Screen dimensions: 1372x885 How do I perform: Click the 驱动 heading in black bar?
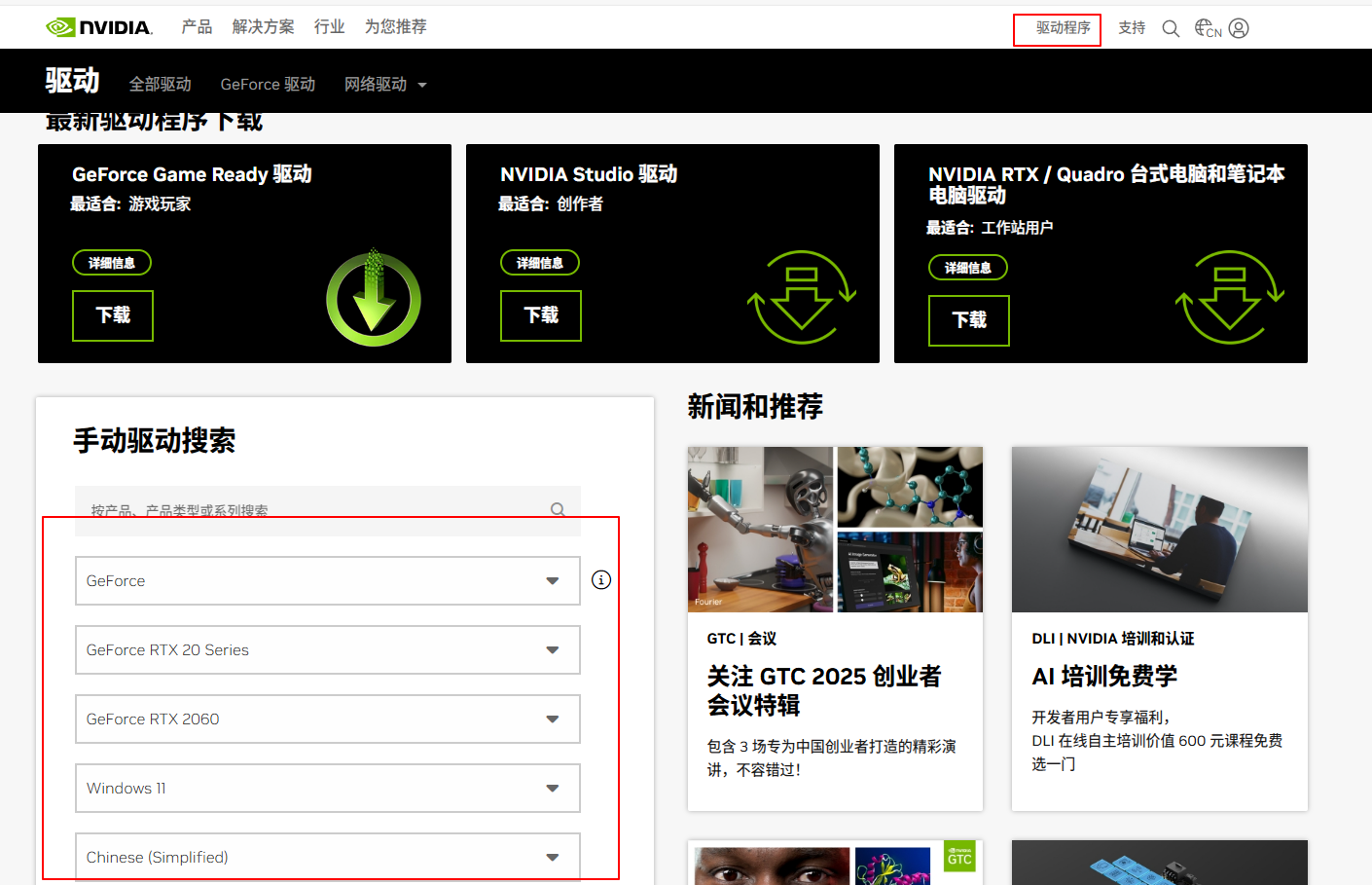pyautogui.click(x=72, y=81)
